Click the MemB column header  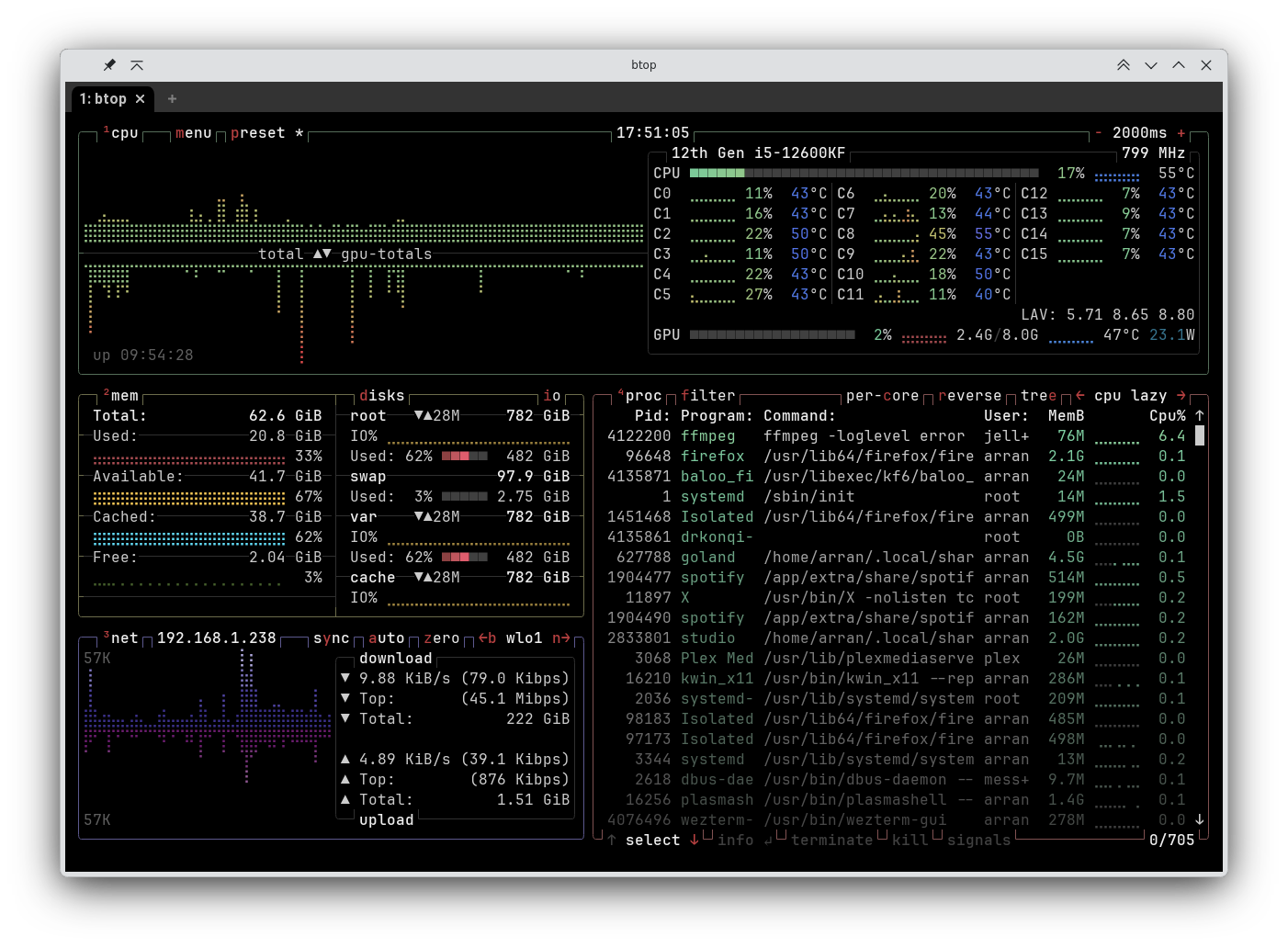pos(1067,416)
